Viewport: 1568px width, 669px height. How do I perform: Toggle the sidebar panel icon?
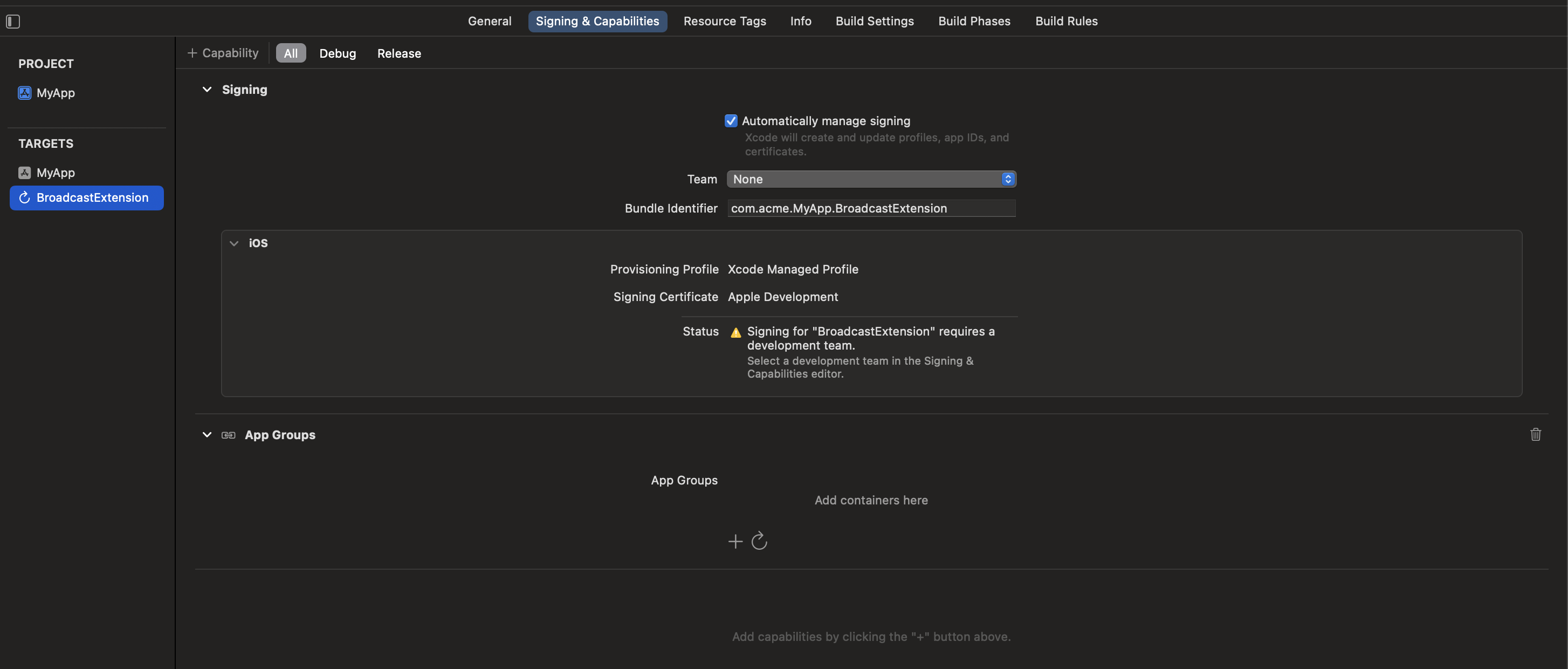[13, 22]
